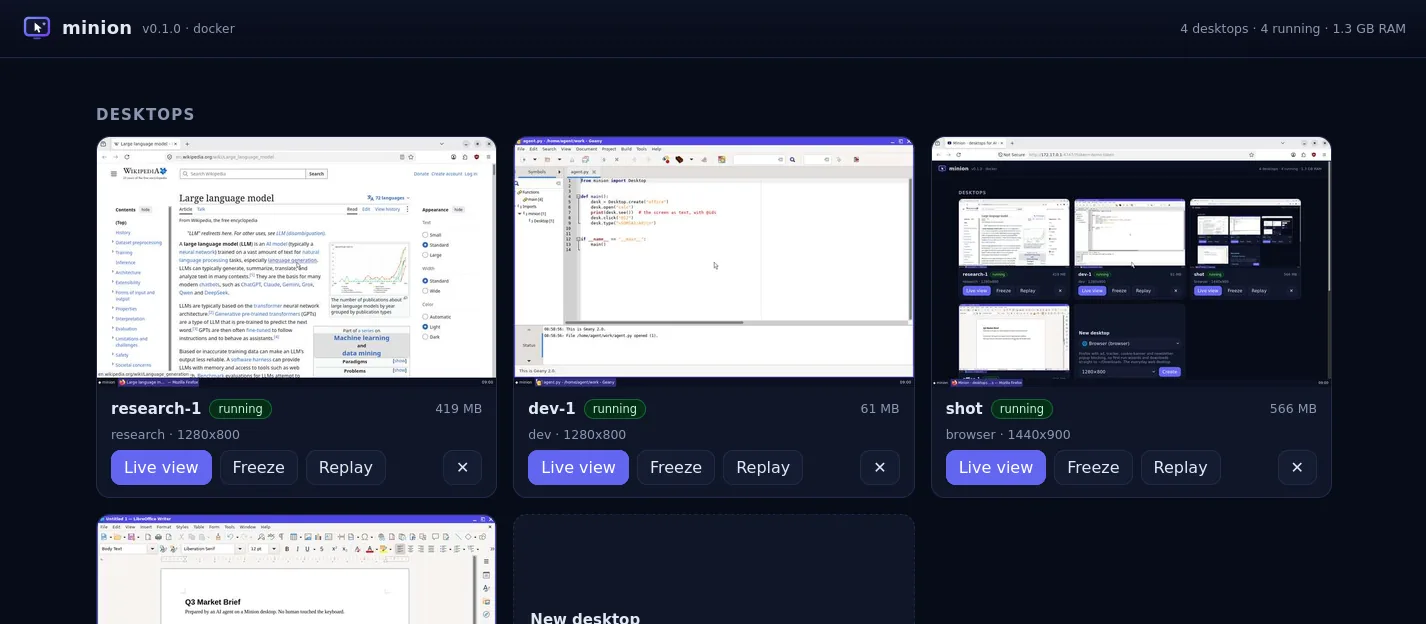Open the Geany File menu in the dev-1 preview

[x=521, y=149]
